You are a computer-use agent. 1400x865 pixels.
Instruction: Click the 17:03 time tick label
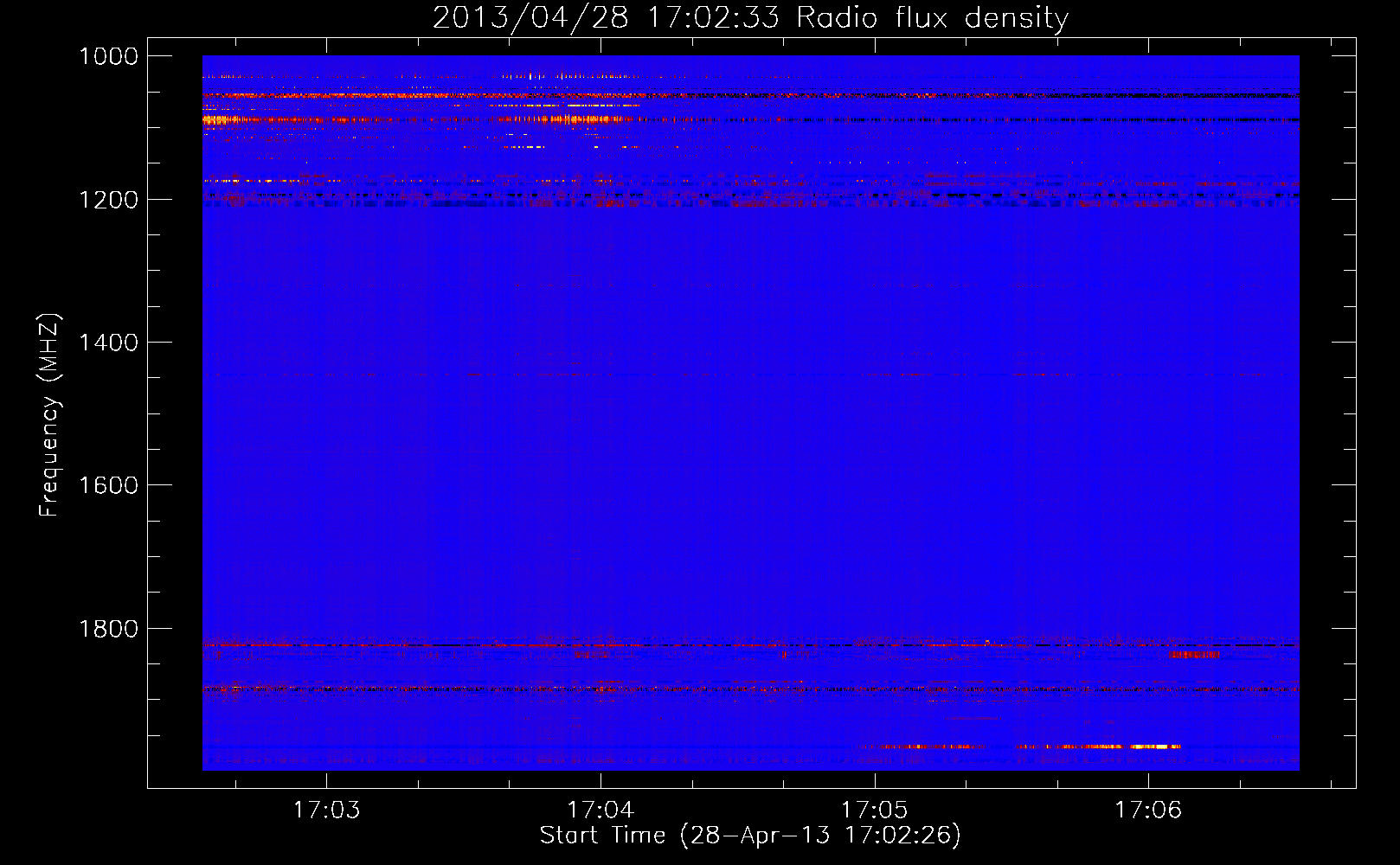326,811
